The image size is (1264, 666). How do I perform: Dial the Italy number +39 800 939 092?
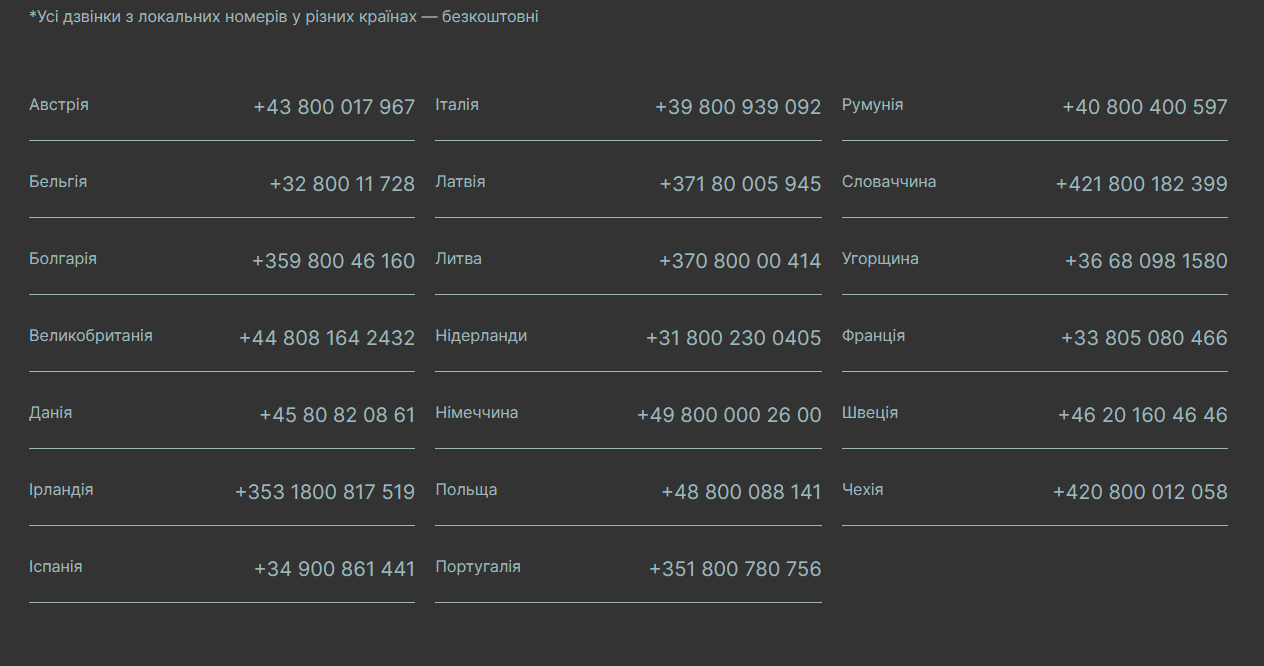tap(738, 107)
